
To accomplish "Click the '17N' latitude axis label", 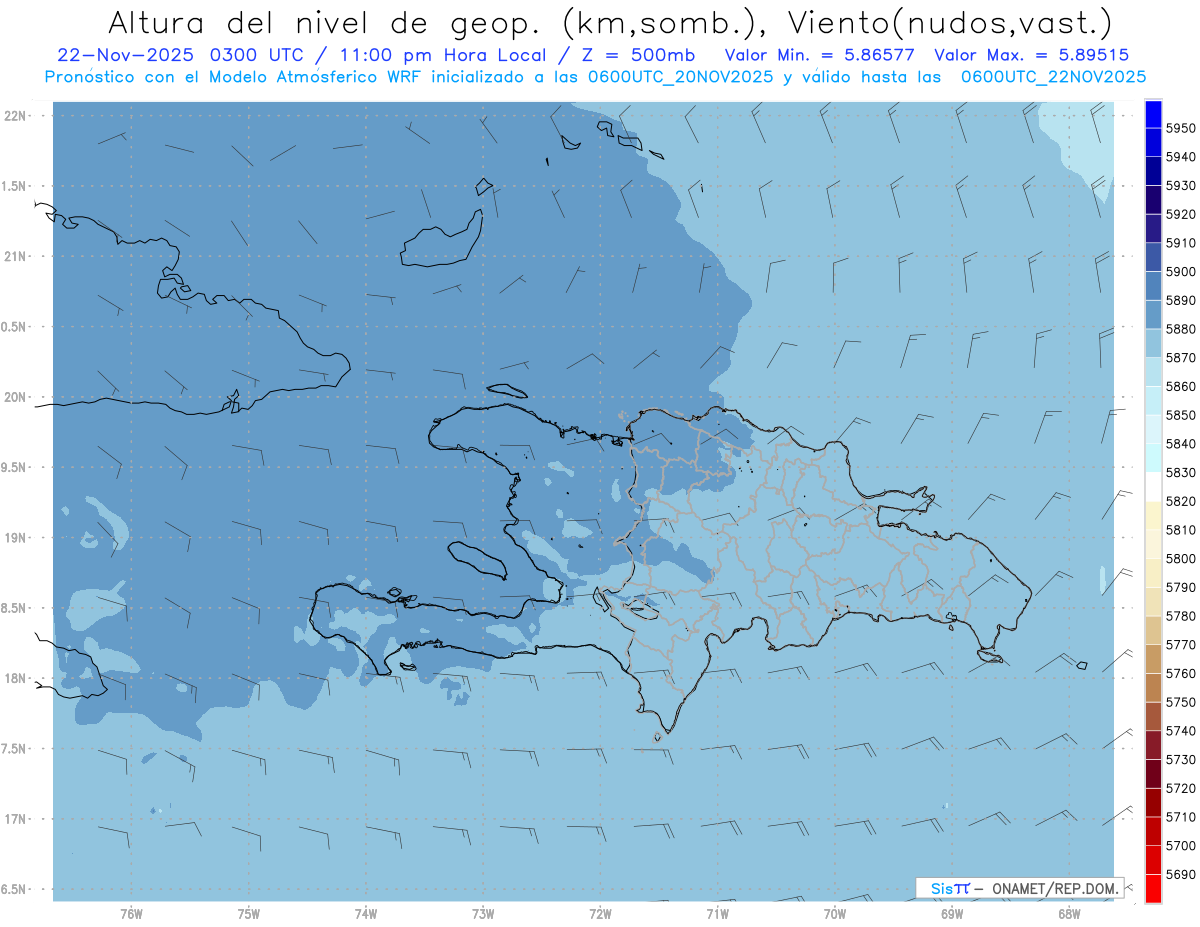I will pos(16,818).
